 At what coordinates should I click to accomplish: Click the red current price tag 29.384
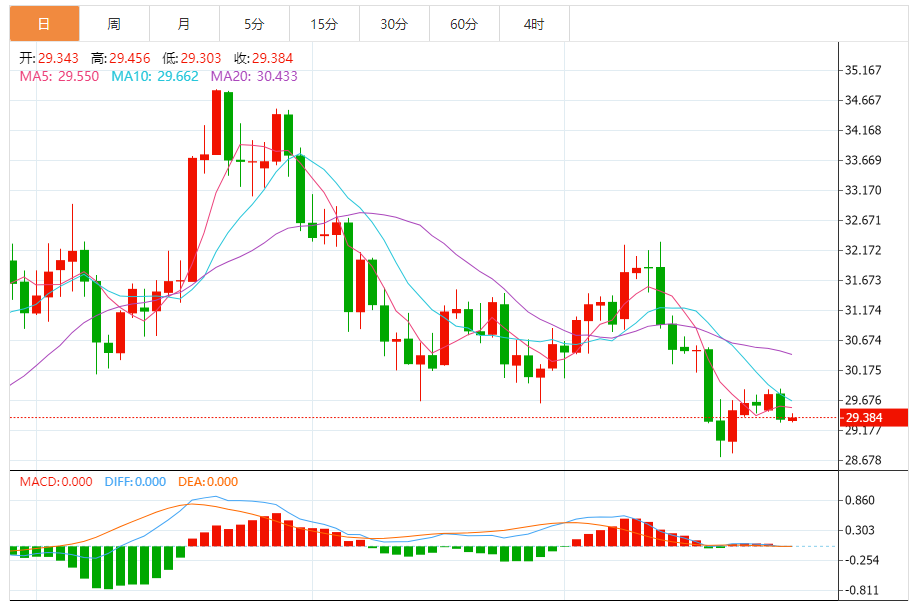[x=874, y=418]
